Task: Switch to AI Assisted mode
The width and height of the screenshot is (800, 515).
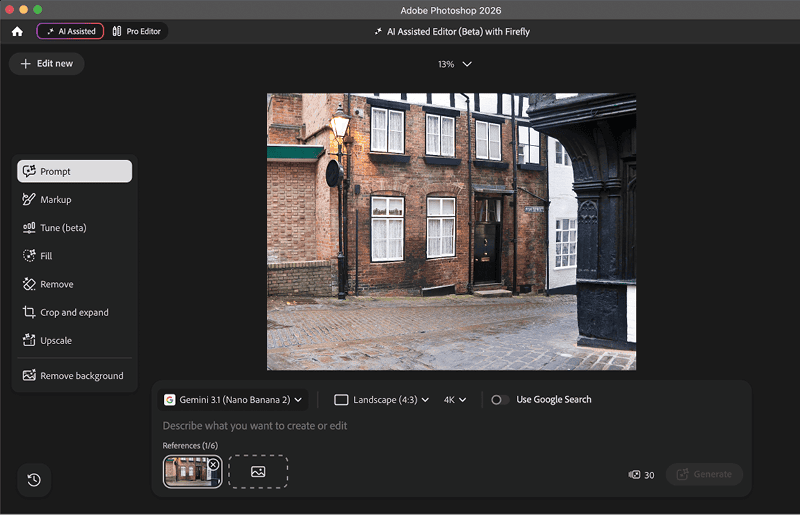Action: tap(70, 31)
